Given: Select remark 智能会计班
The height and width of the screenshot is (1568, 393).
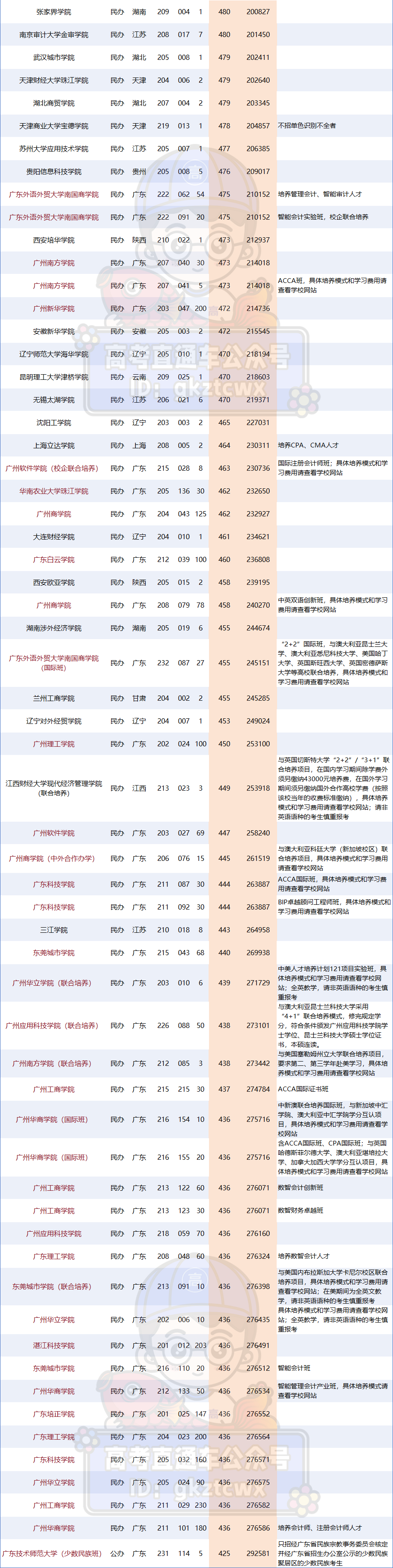Looking at the screenshot, I should tap(294, 1368).
